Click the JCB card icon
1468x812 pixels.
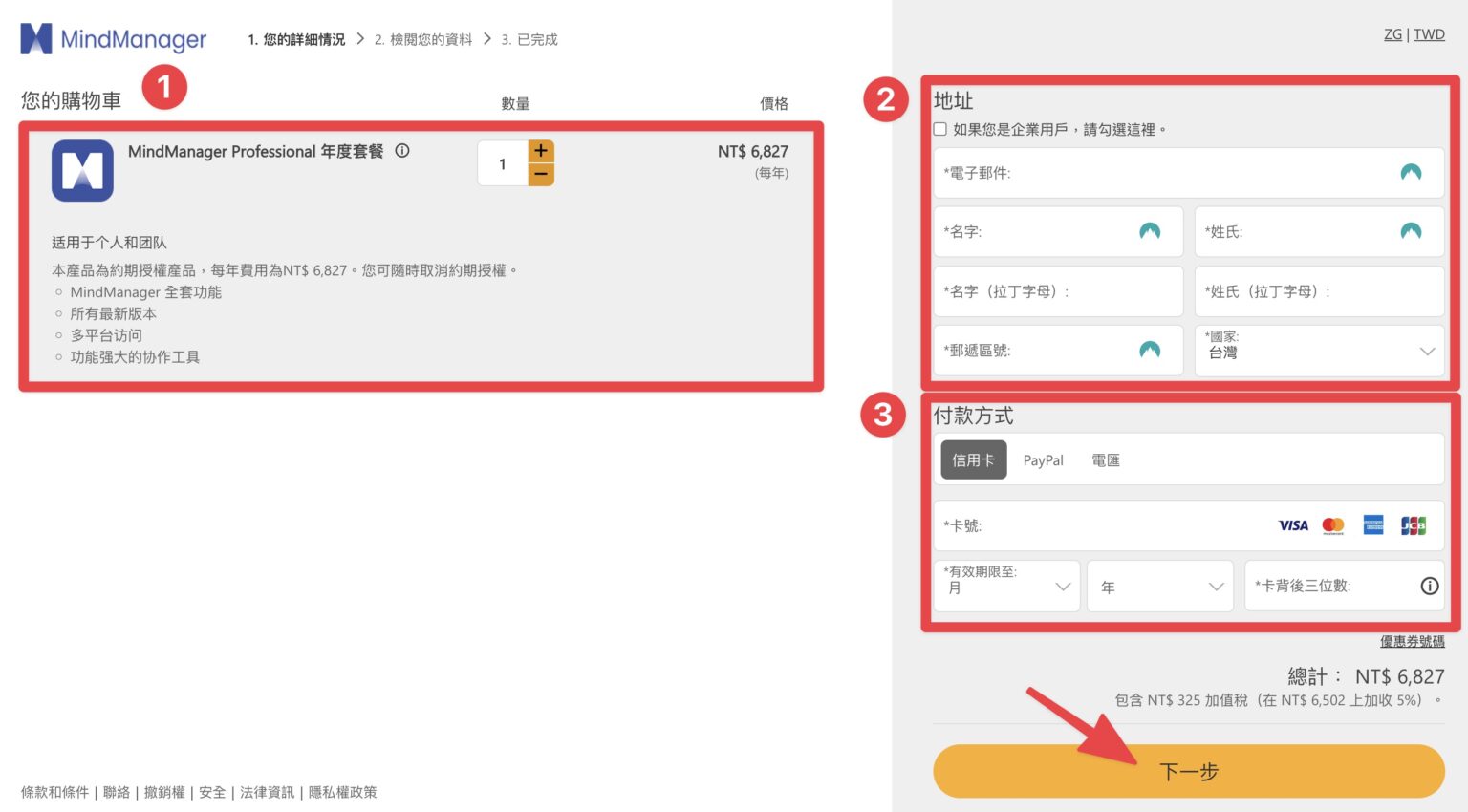(1413, 524)
